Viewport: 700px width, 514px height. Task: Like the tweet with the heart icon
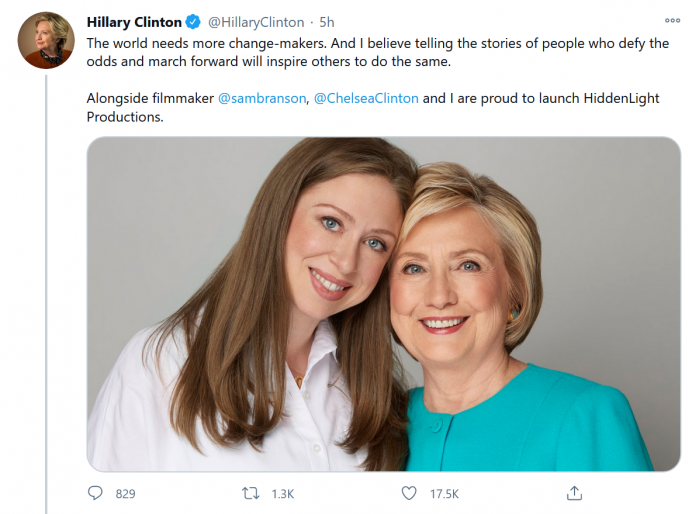409,493
